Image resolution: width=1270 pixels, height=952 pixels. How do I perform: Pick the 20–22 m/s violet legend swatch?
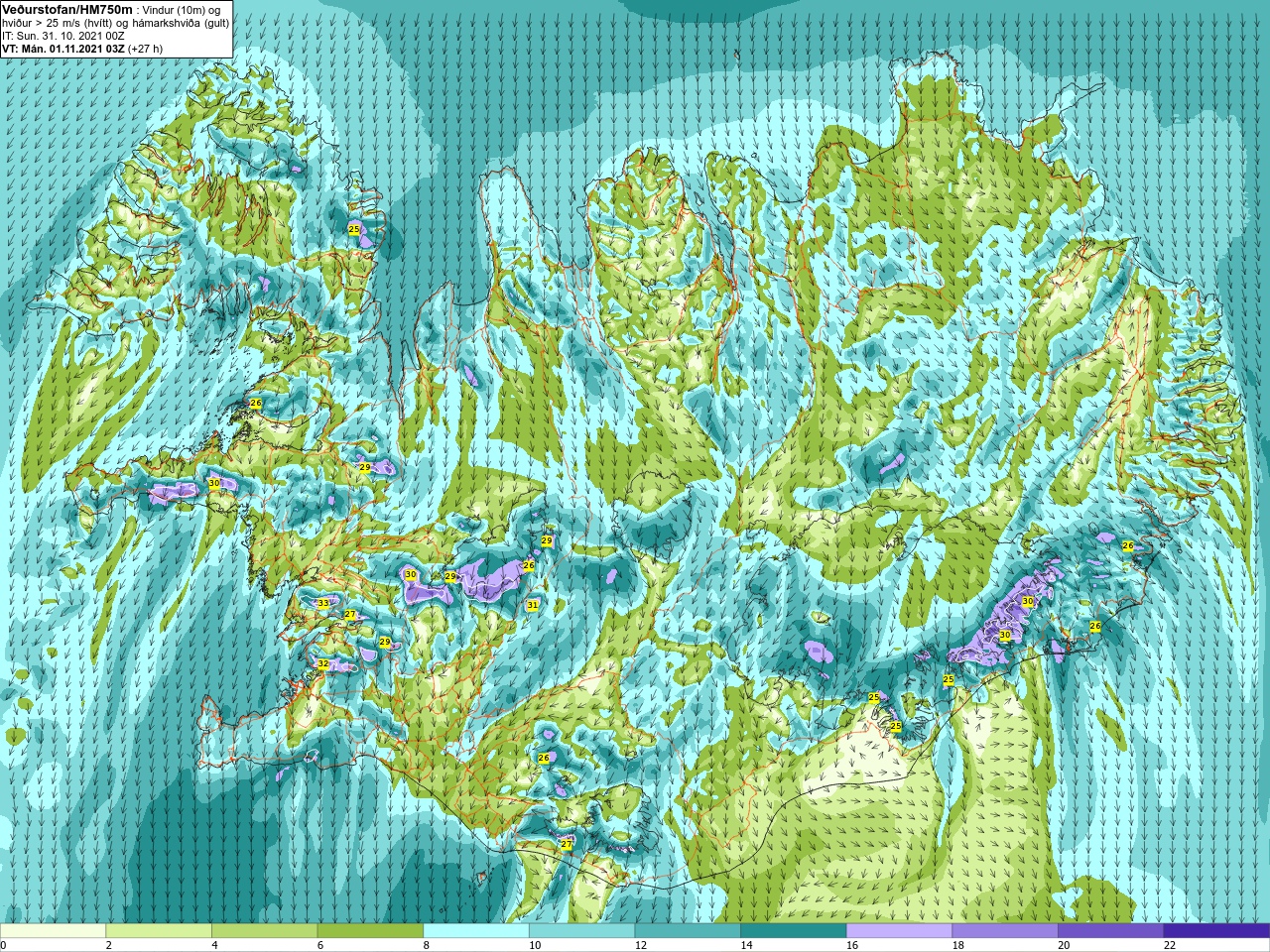click(1111, 931)
